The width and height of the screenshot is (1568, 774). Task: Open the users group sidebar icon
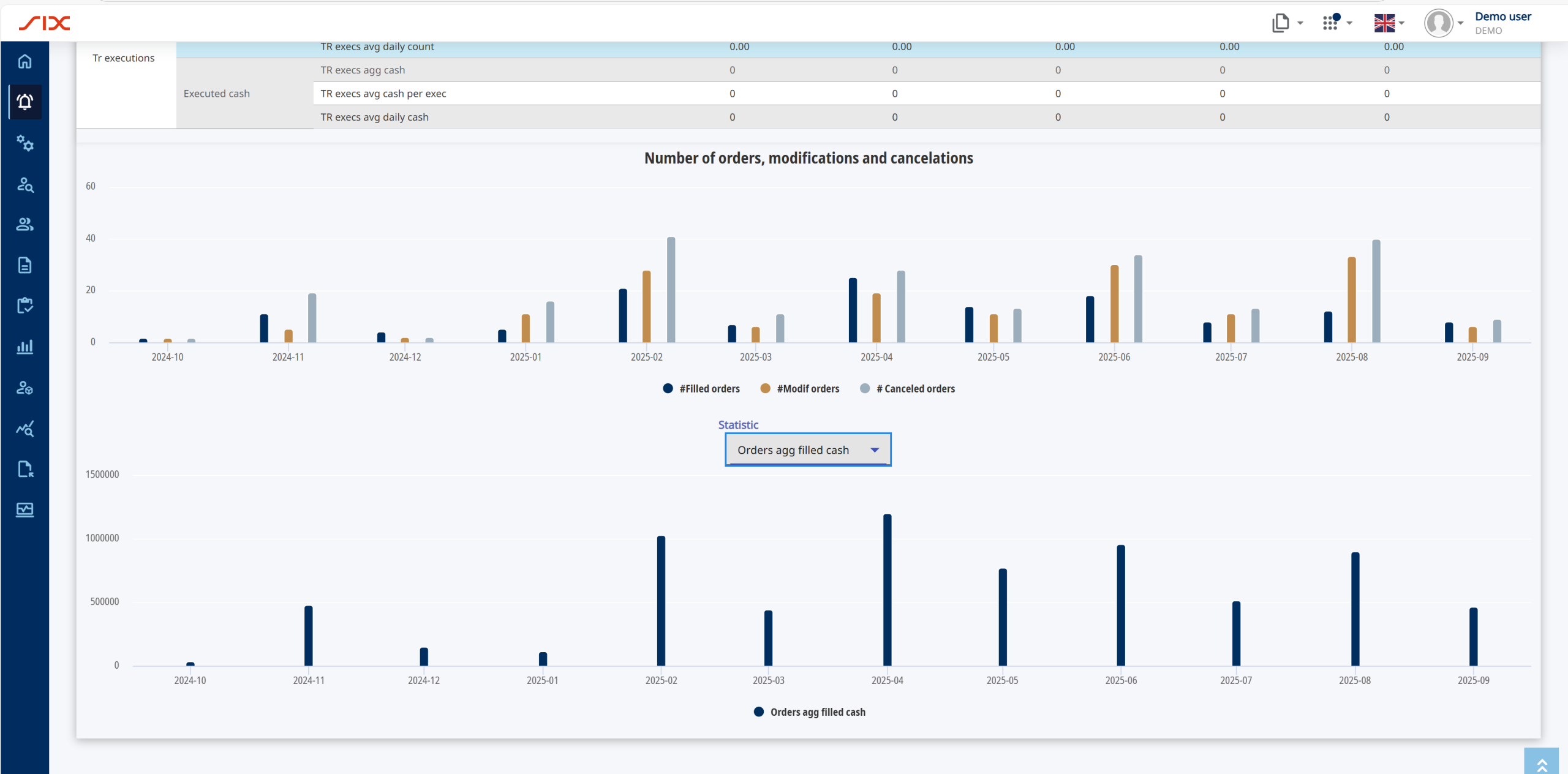pos(24,224)
